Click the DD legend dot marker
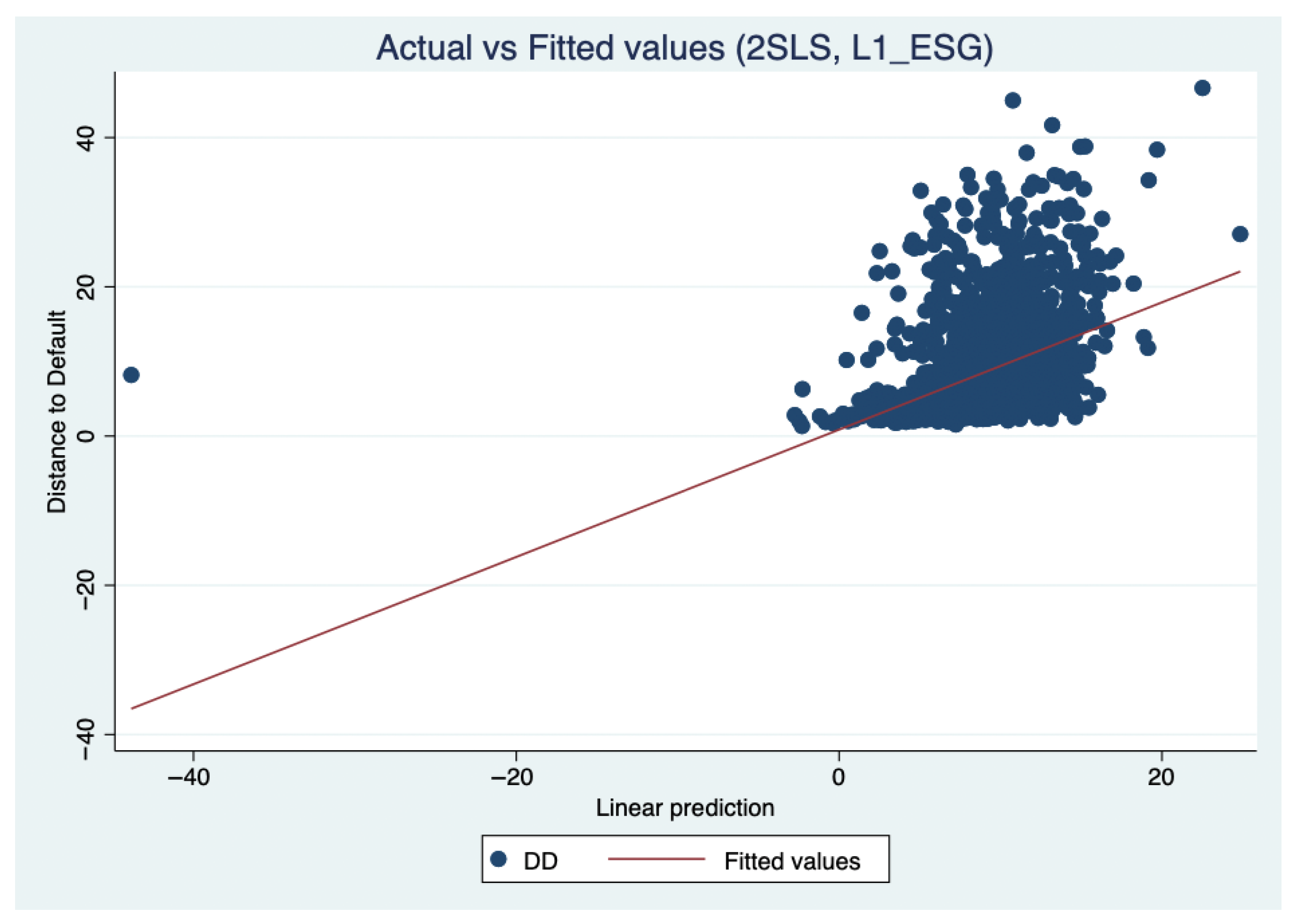The height and width of the screenshot is (924, 1298). (x=499, y=859)
